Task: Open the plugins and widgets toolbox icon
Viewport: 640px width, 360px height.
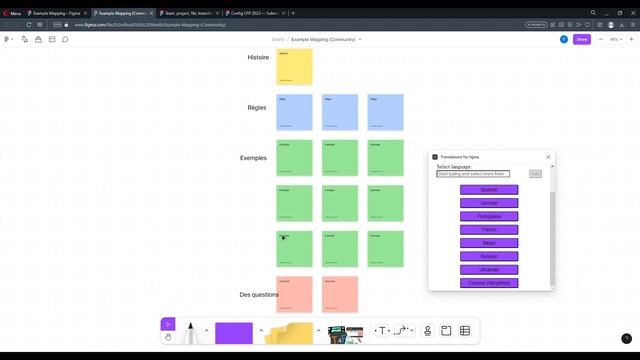Action: 38,40
